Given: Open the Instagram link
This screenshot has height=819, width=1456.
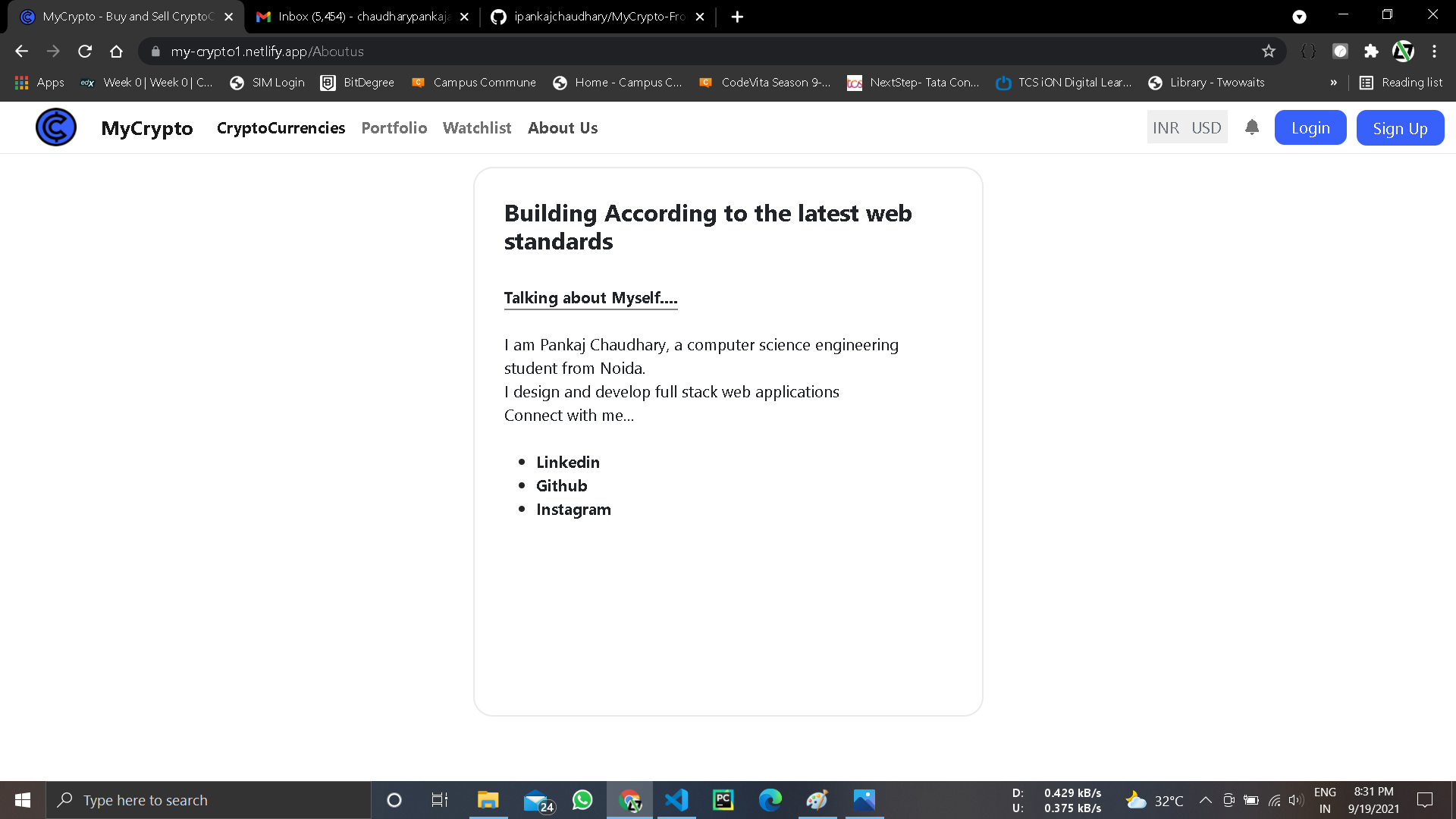Looking at the screenshot, I should point(573,510).
